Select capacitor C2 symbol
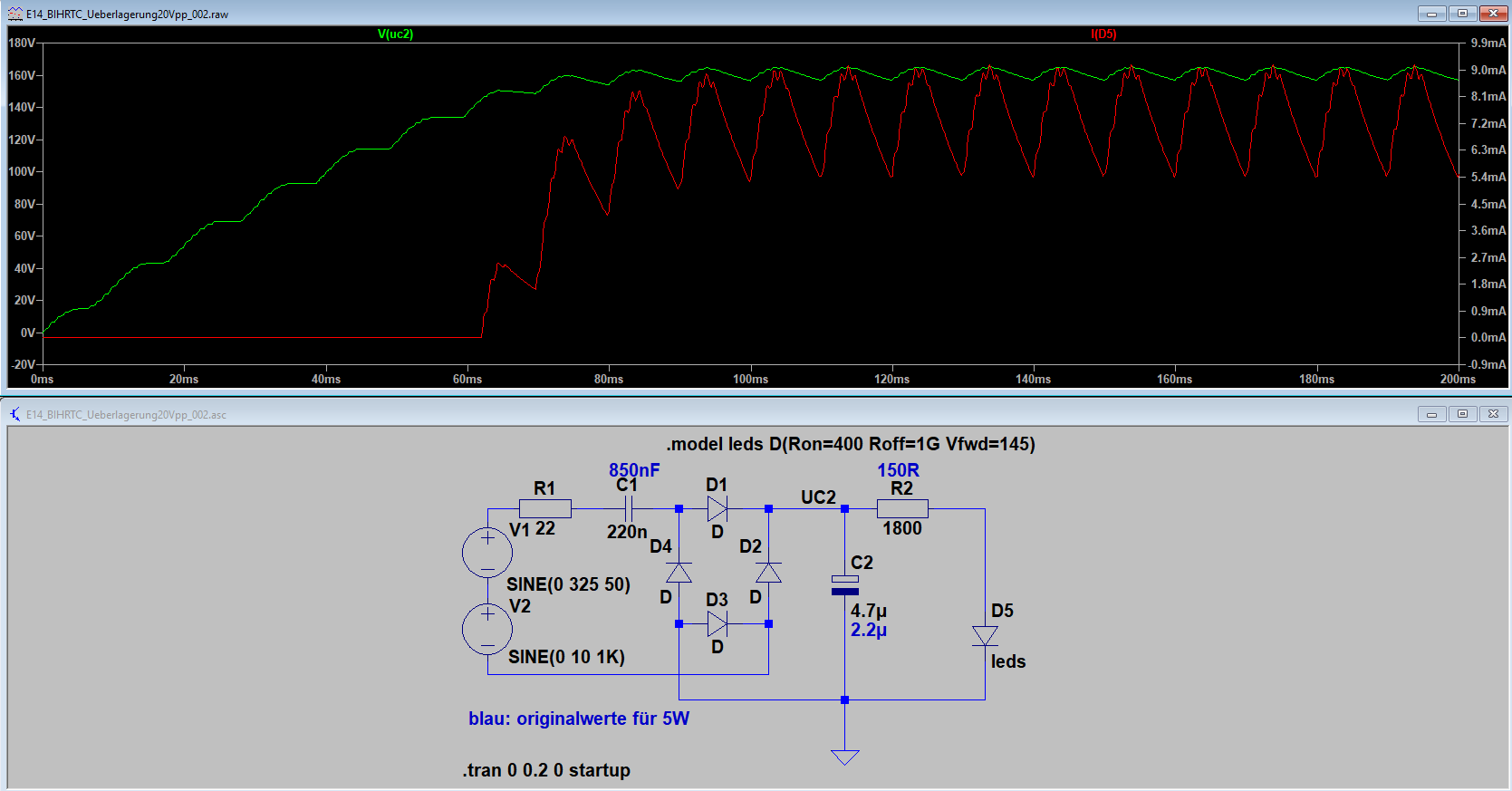Image resolution: width=1512 pixels, height=791 pixels. coord(844,585)
